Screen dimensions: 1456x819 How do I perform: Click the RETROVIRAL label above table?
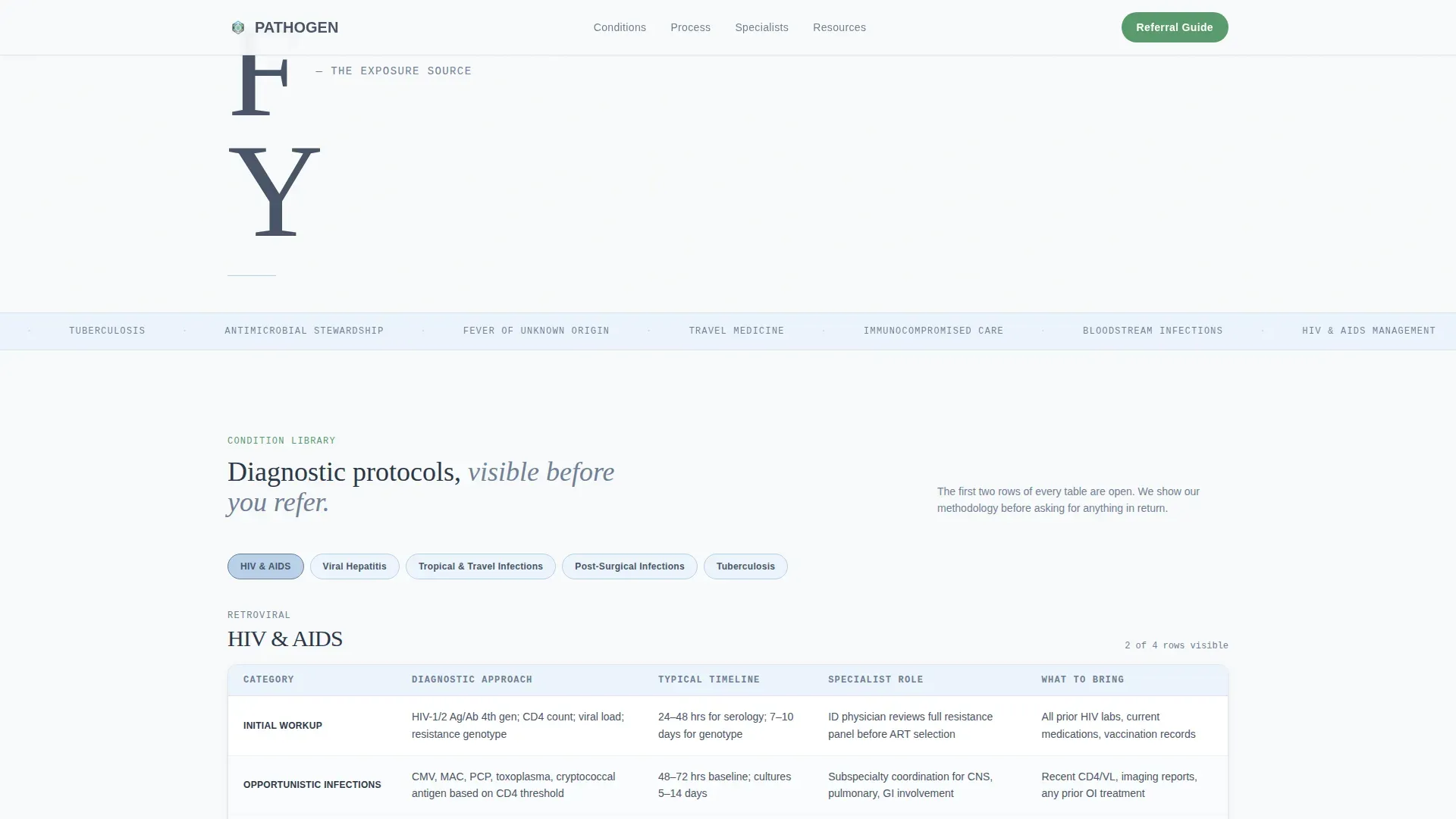coord(259,615)
